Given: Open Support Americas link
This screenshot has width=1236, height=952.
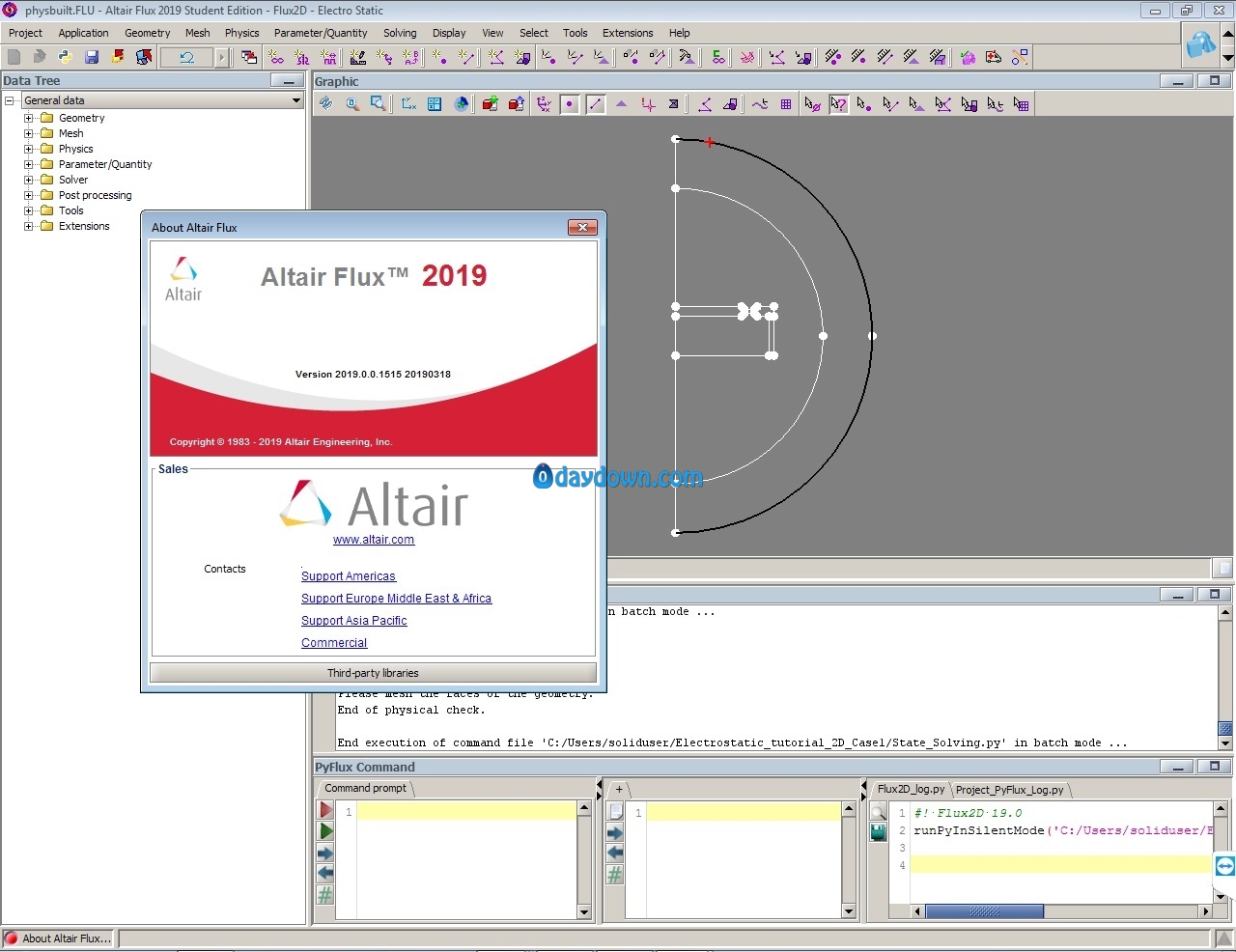Looking at the screenshot, I should (x=349, y=576).
